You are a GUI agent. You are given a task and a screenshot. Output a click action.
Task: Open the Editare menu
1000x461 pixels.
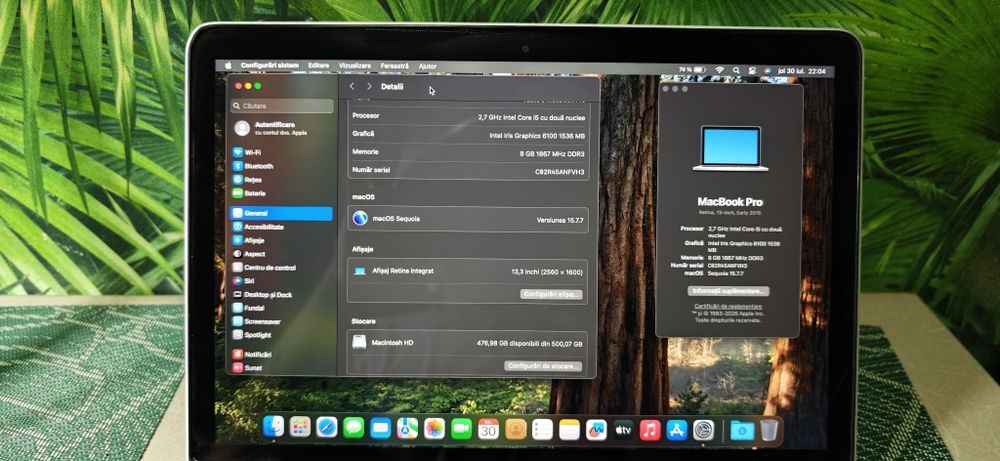[x=319, y=66]
